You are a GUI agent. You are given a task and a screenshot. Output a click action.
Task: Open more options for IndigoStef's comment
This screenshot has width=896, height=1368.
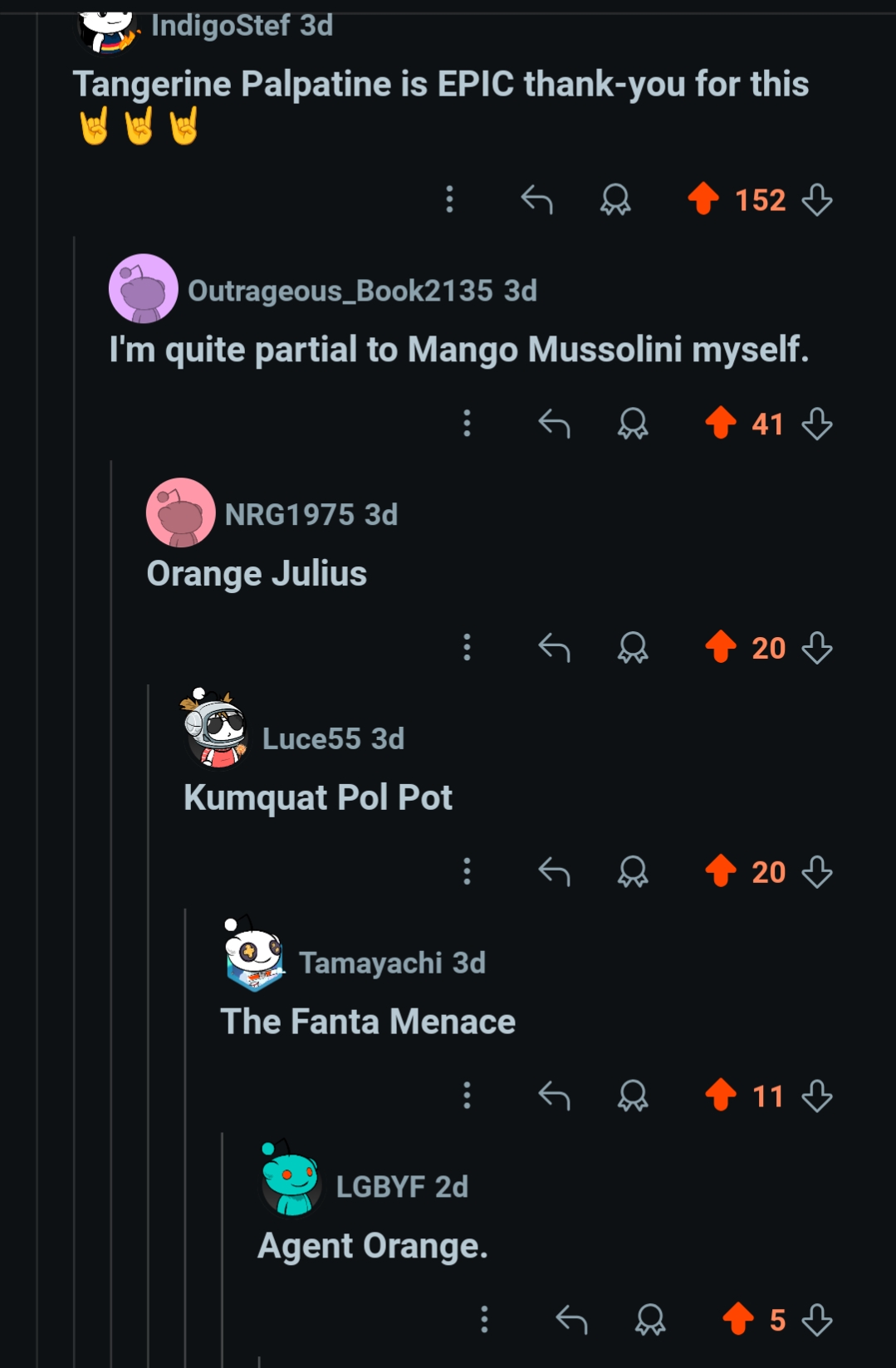coord(449,199)
